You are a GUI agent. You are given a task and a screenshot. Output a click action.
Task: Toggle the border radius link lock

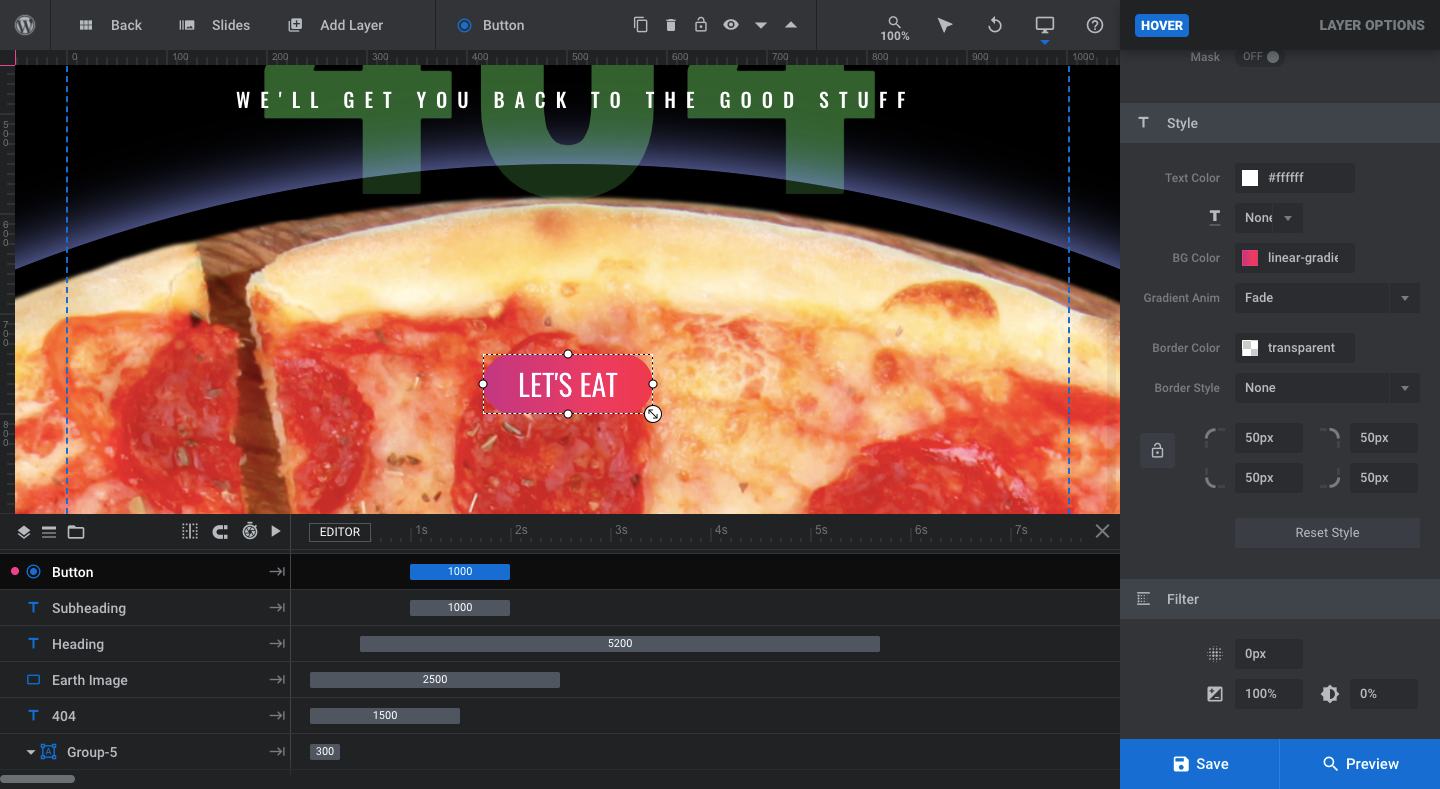1157,451
